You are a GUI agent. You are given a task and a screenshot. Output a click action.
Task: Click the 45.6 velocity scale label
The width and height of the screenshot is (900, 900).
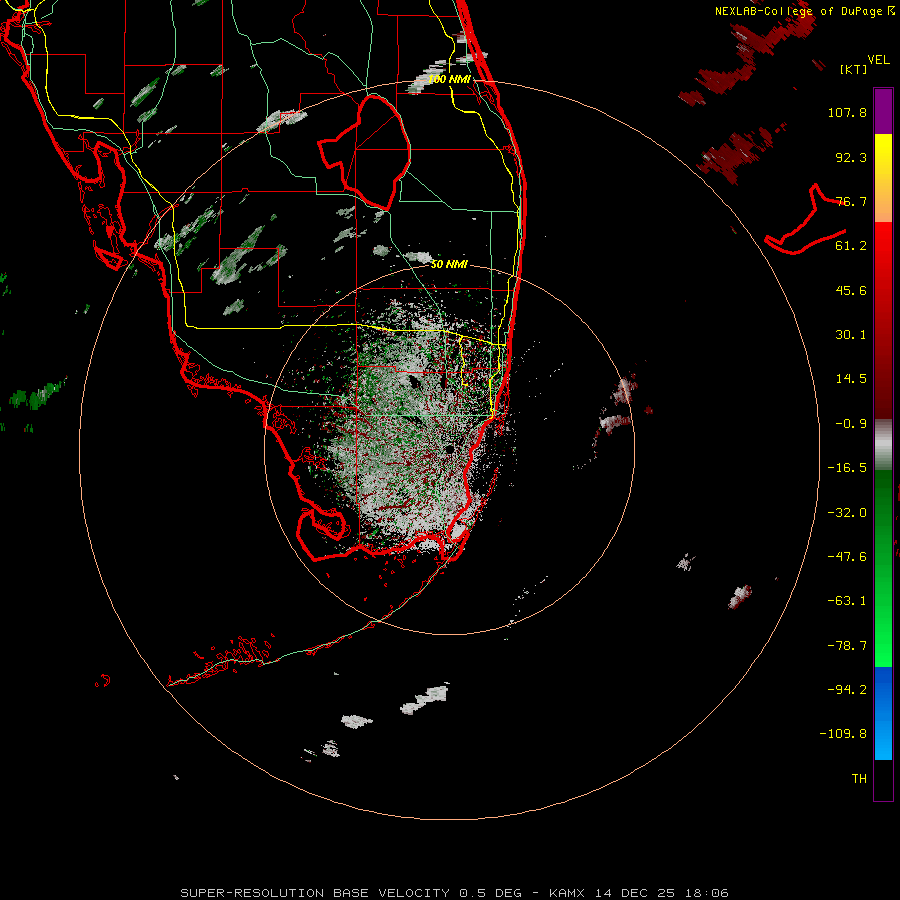tap(851, 290)
